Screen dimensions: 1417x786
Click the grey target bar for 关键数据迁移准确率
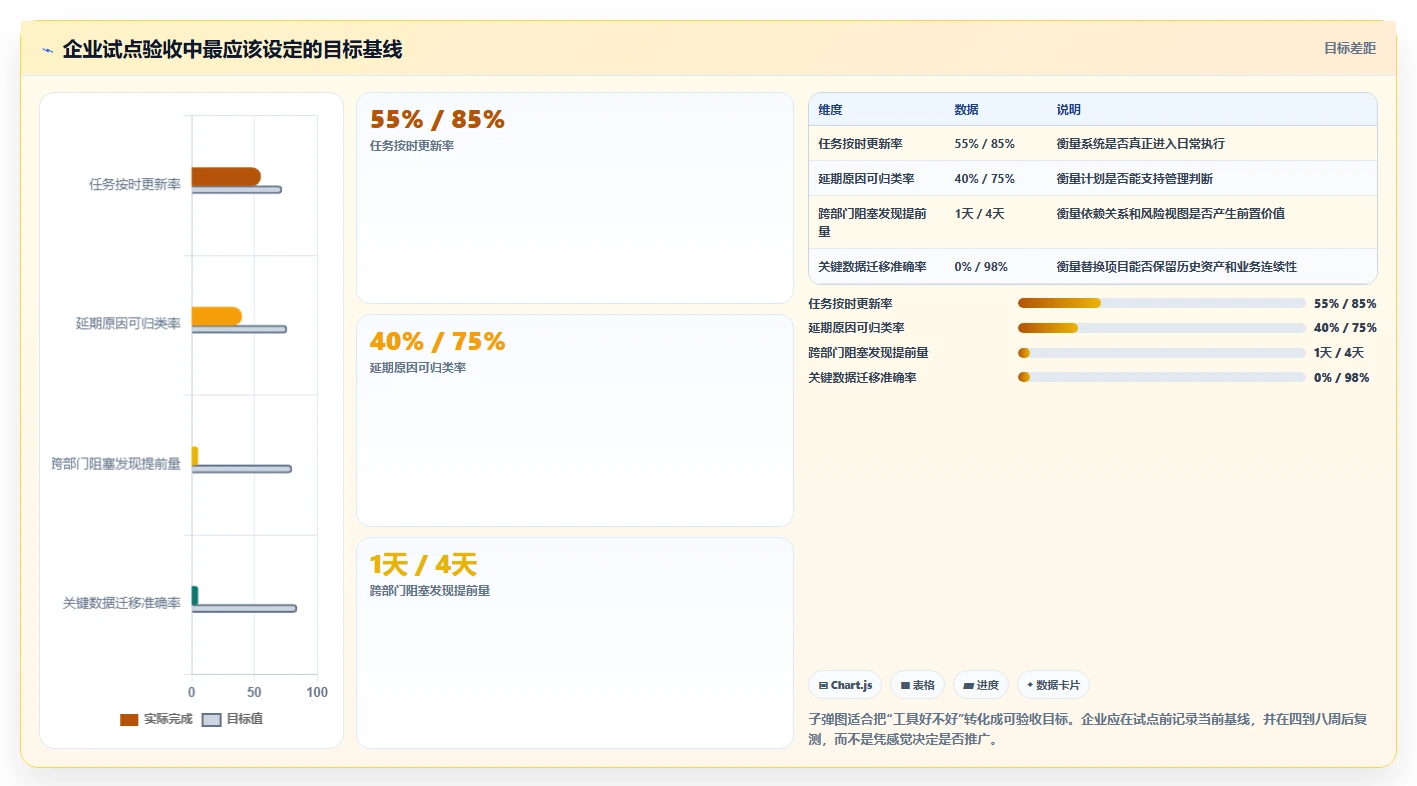(244, 608)
